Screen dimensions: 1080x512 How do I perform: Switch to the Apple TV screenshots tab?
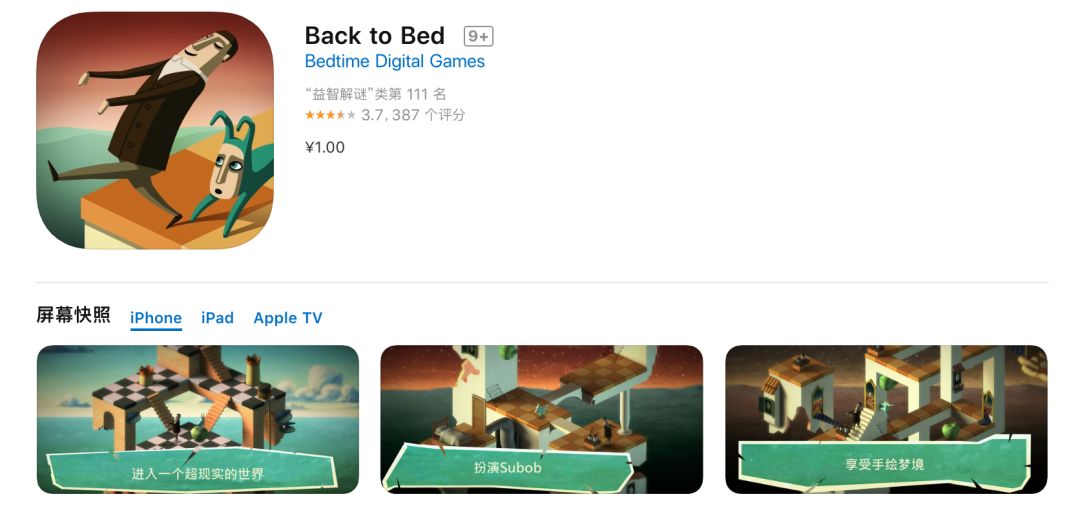288,318
